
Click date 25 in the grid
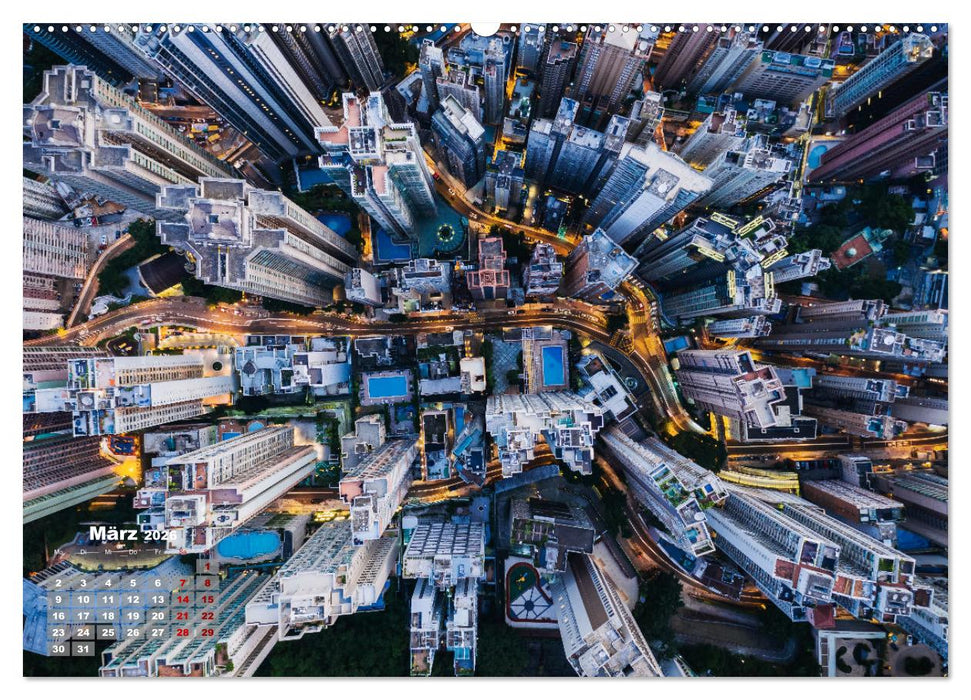pyautogui.click(x=108, y=632)
